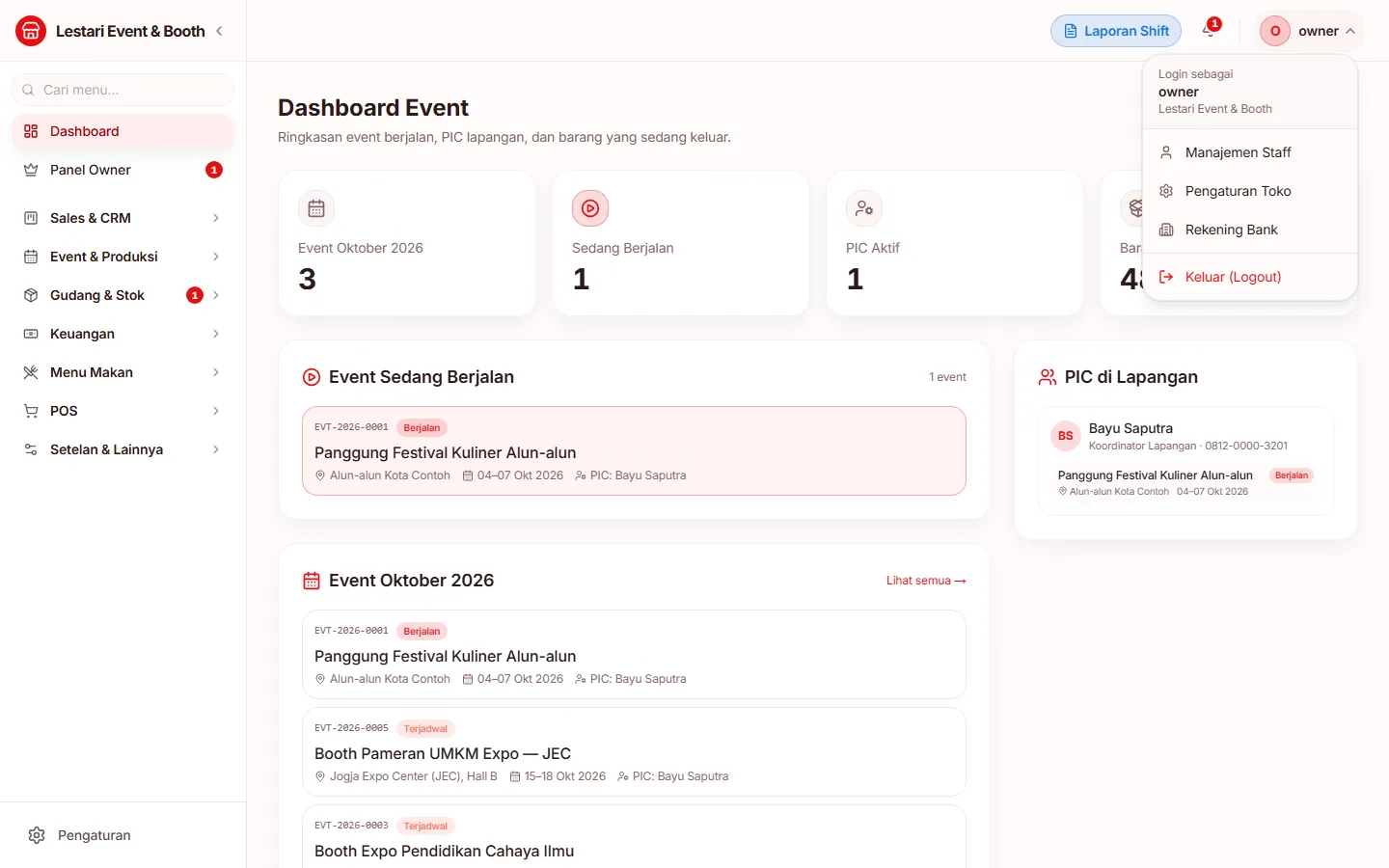
Task: Click the crown icon beside Panel Owner
Action: (31, 170)
